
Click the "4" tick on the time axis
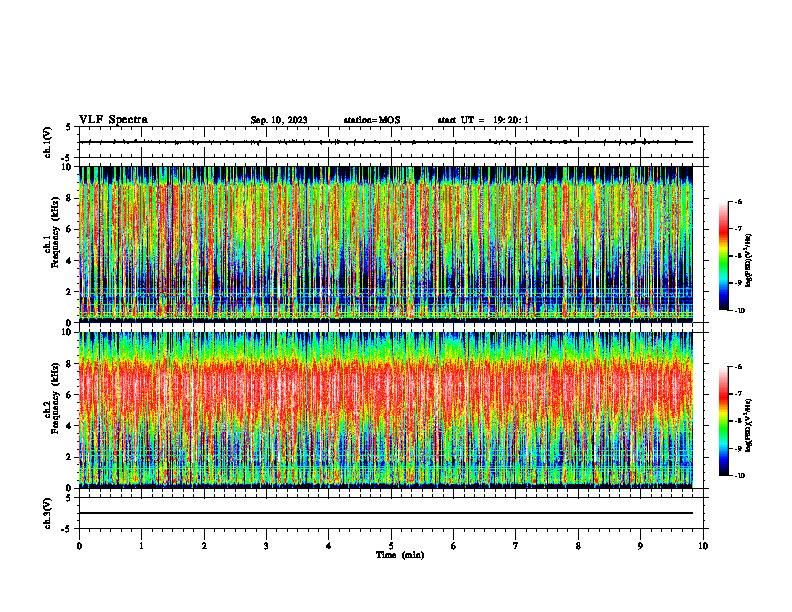328,546
